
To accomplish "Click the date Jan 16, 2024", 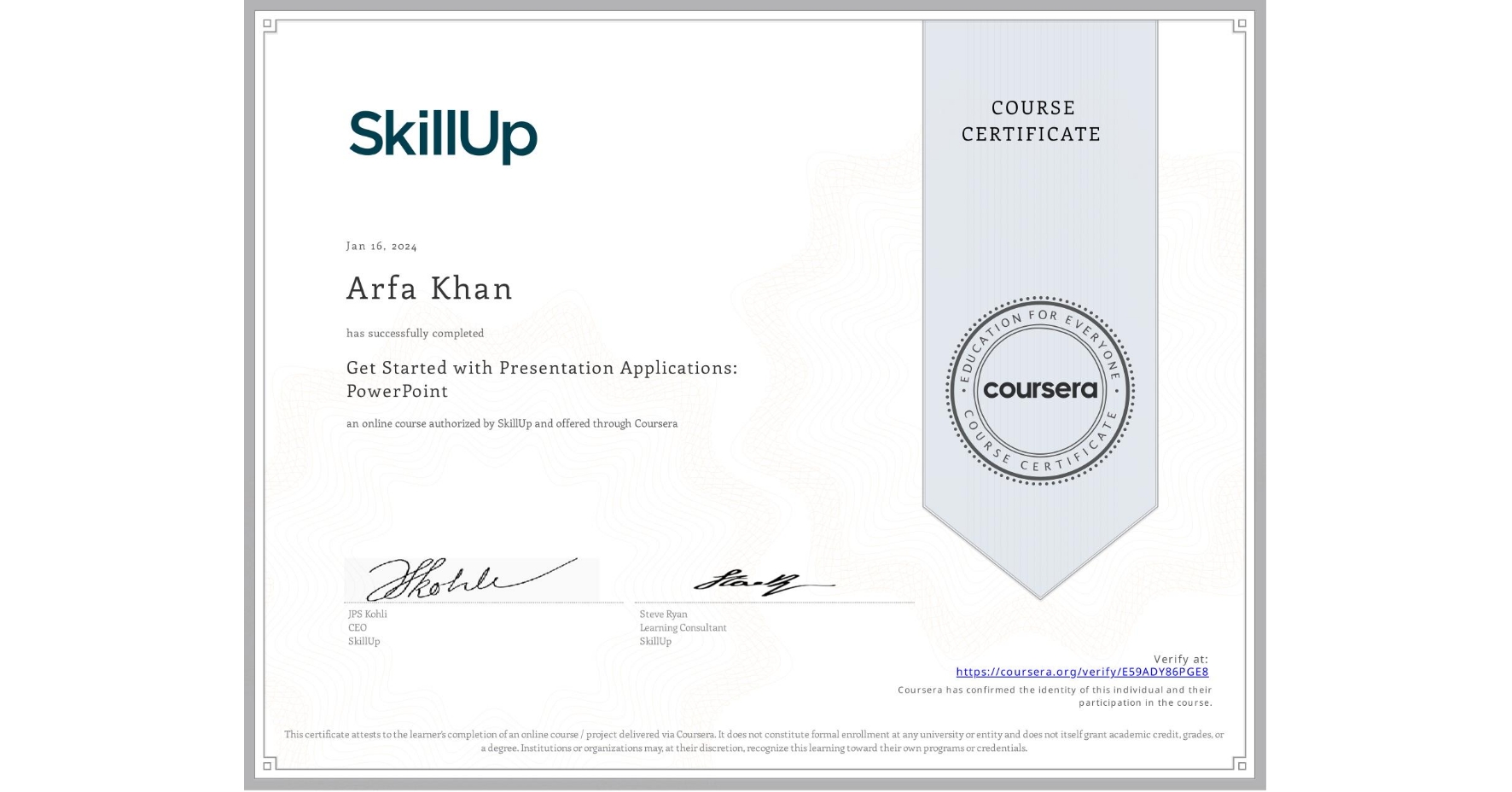I will click(x=381, y=246).
